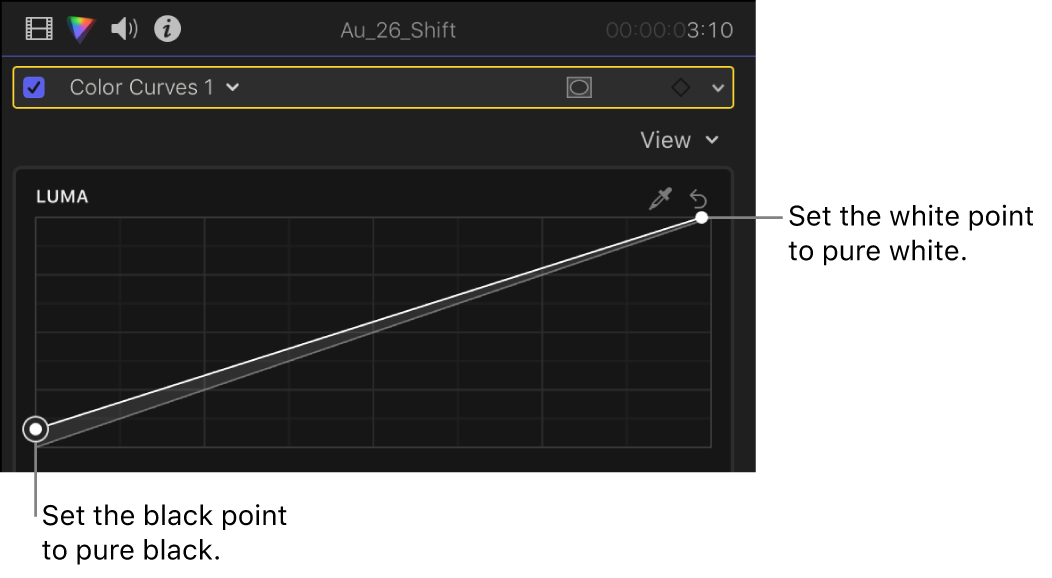Disable the Color Curves 1 effect checkbox
This screenshot has width=1052, height=578.
click(x=33, y=87)
